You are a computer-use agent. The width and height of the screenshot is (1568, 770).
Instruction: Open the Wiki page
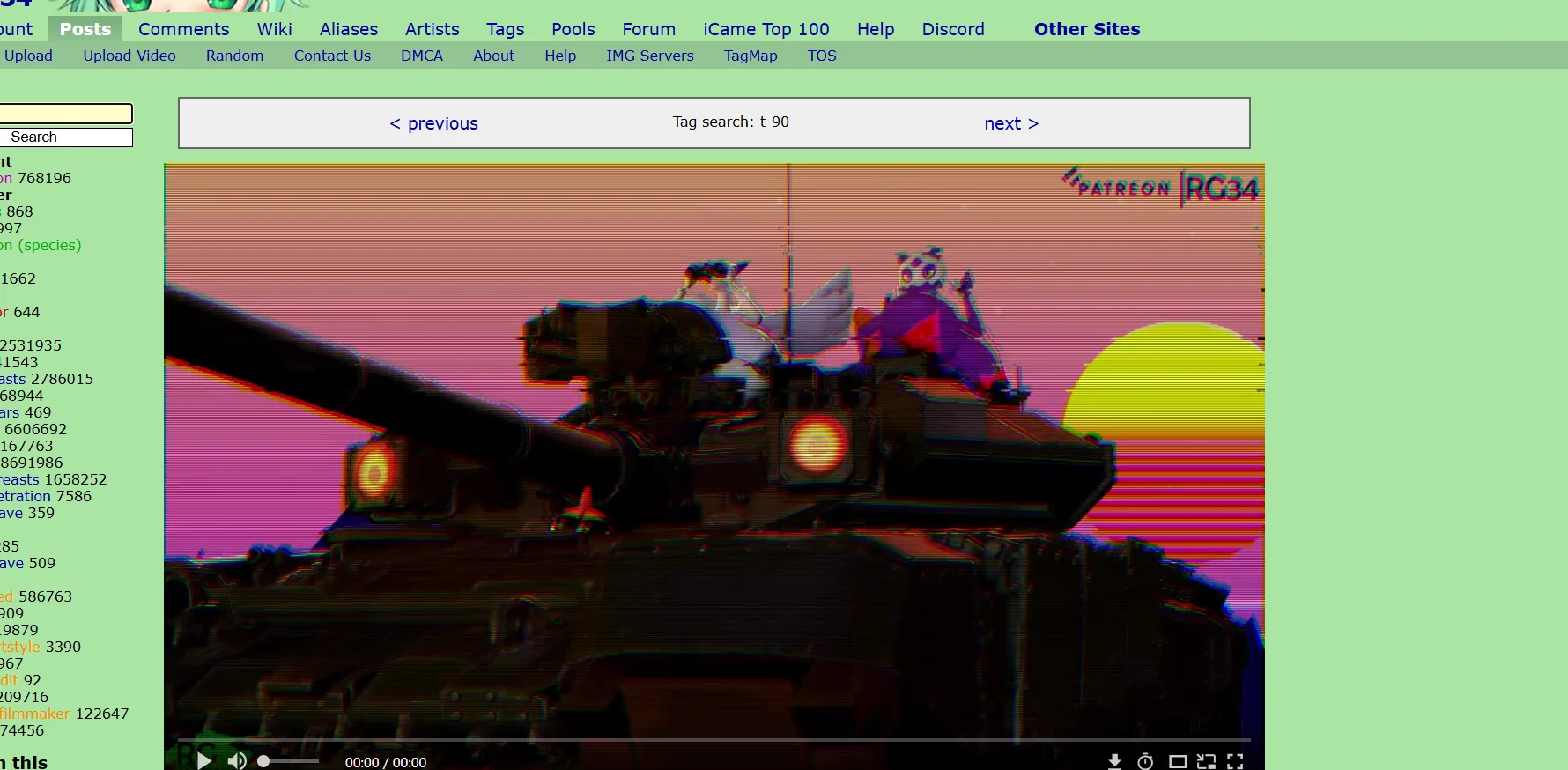coord(275,29)
